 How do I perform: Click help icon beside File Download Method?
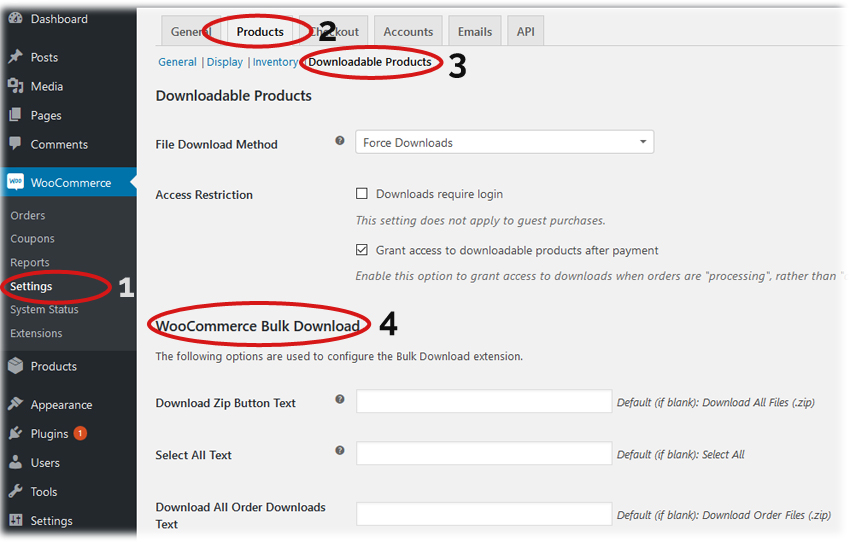tap(340, 142)
